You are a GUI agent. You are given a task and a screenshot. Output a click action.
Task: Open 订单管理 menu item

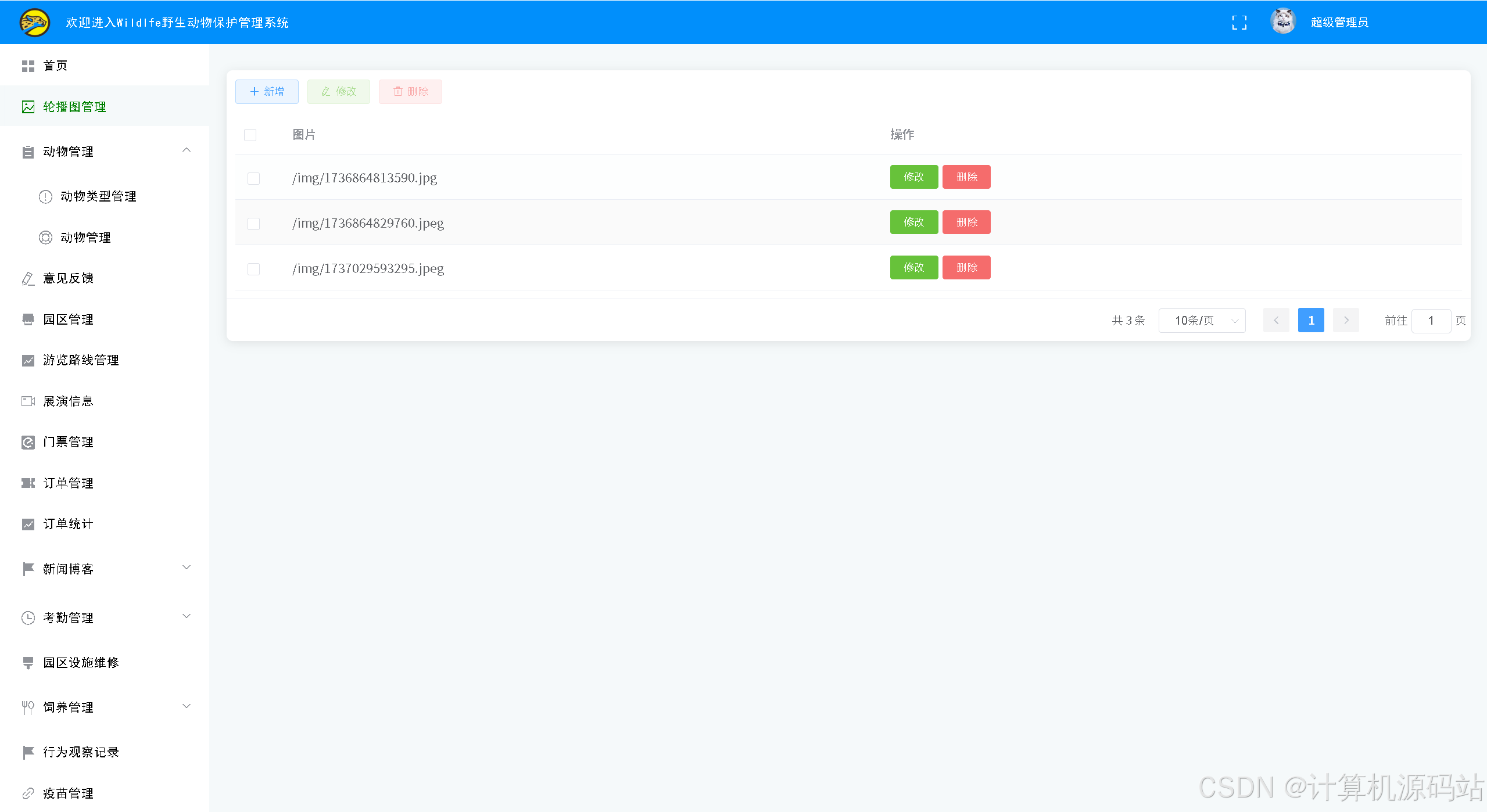[x=105, y=483]
